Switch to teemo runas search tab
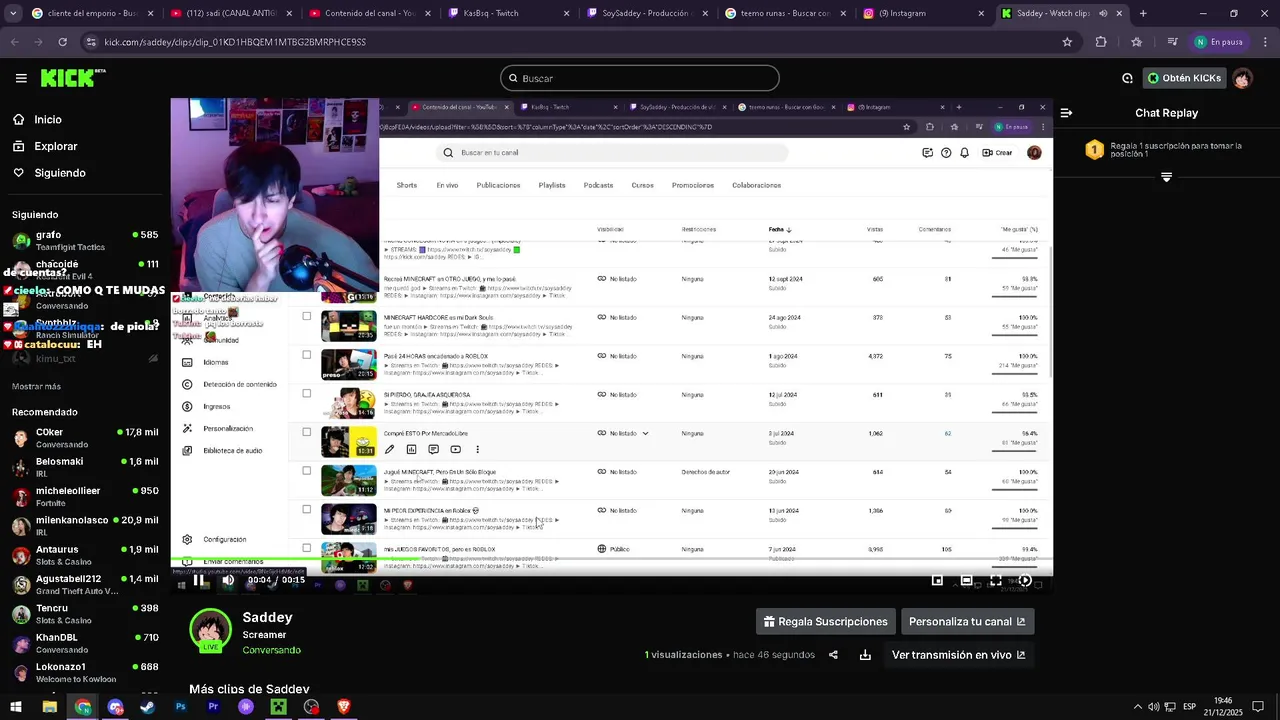 point(785,13)
